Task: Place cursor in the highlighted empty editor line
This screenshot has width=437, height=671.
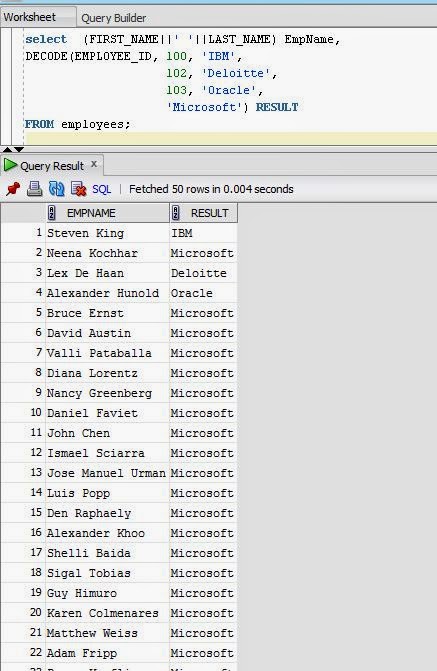Action: click(x=231, y=139)
